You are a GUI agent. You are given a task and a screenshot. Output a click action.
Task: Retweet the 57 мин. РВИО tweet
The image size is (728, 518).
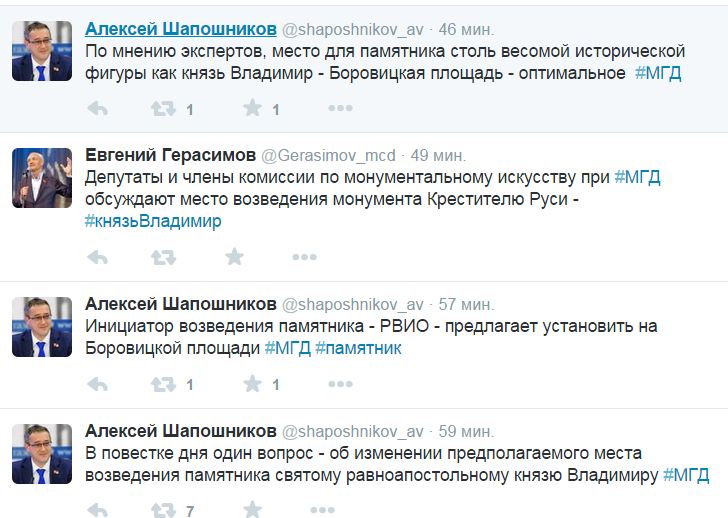(162, 384)
